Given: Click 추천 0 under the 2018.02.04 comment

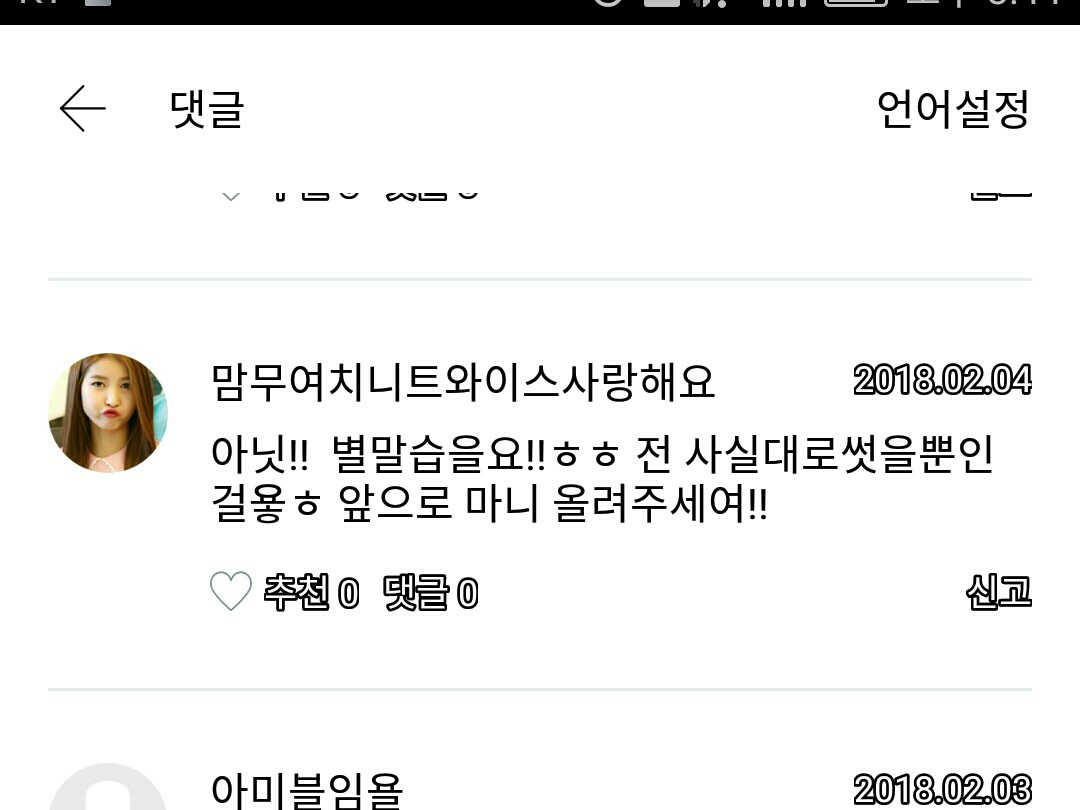Looking at the screenshot, I should (311, 592).
